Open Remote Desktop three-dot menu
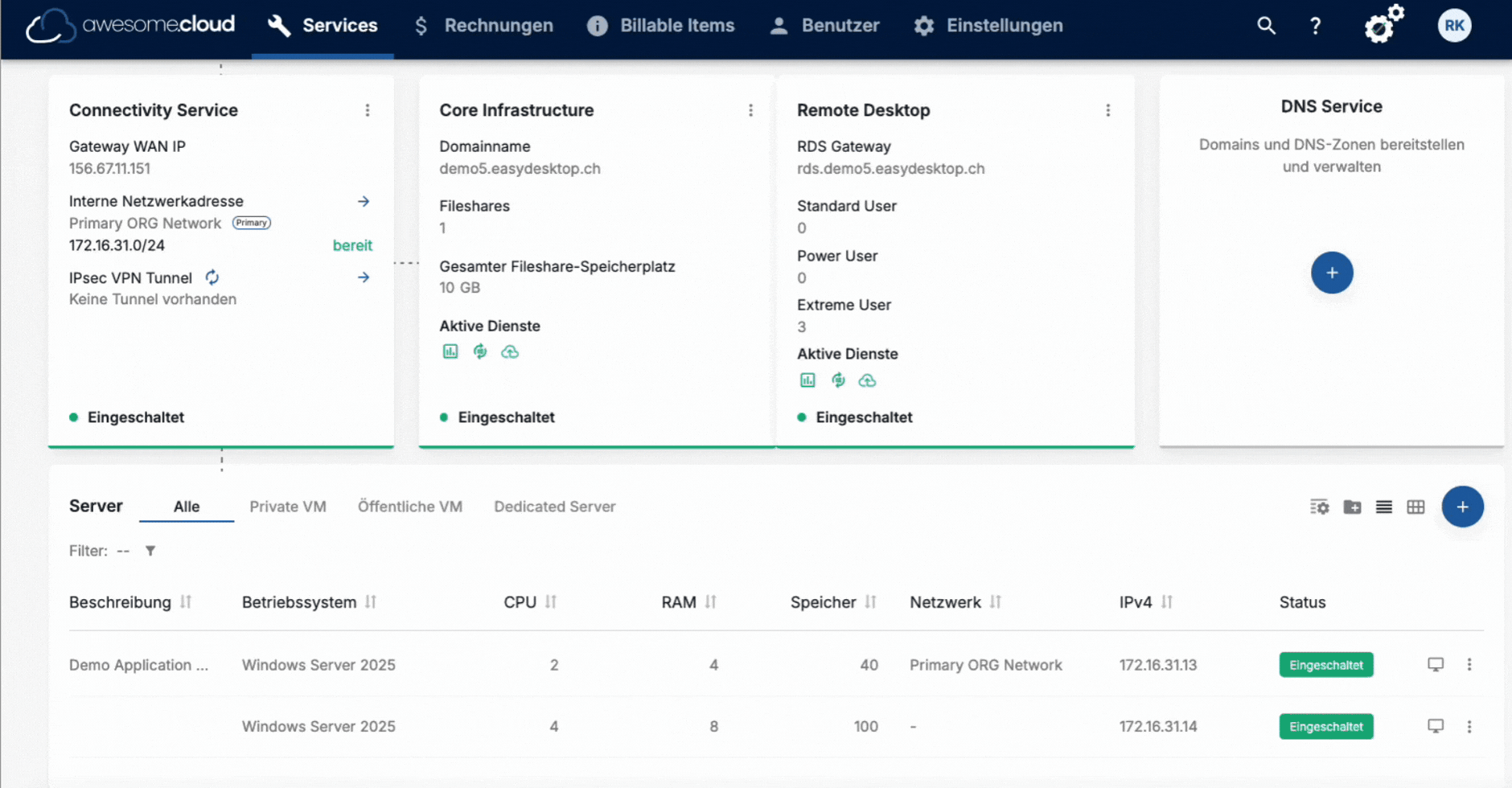The width and height of the screenshot is (1512, 788). tap(1107, 110)
